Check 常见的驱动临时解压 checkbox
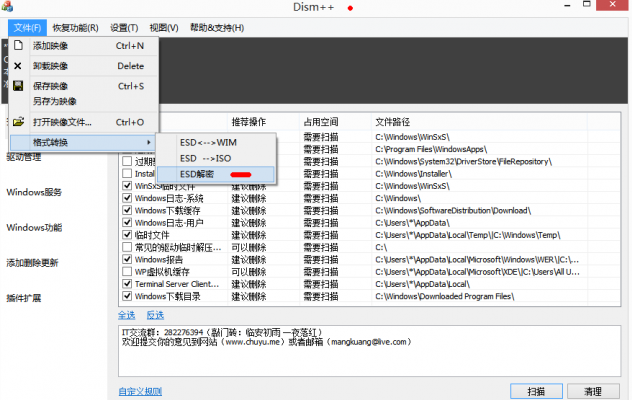Screen dimensions: 632x400 pos(127,247)
